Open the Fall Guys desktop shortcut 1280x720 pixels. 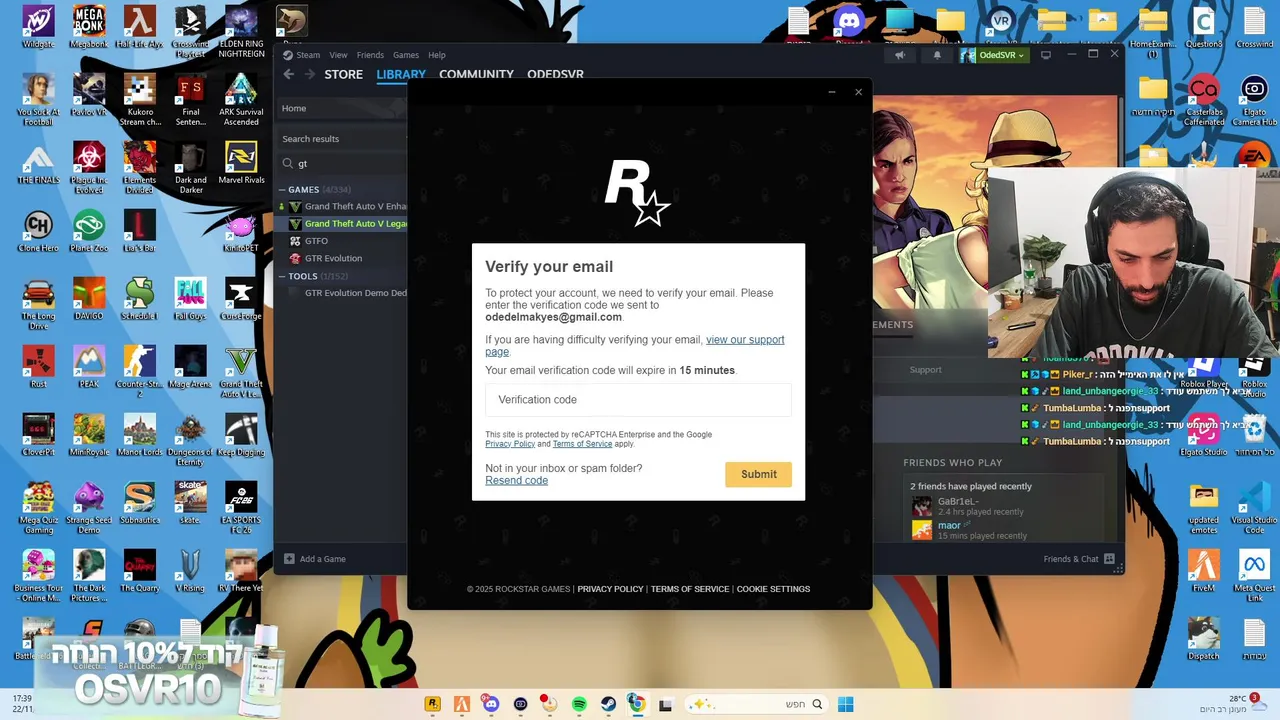pos(190,299)
